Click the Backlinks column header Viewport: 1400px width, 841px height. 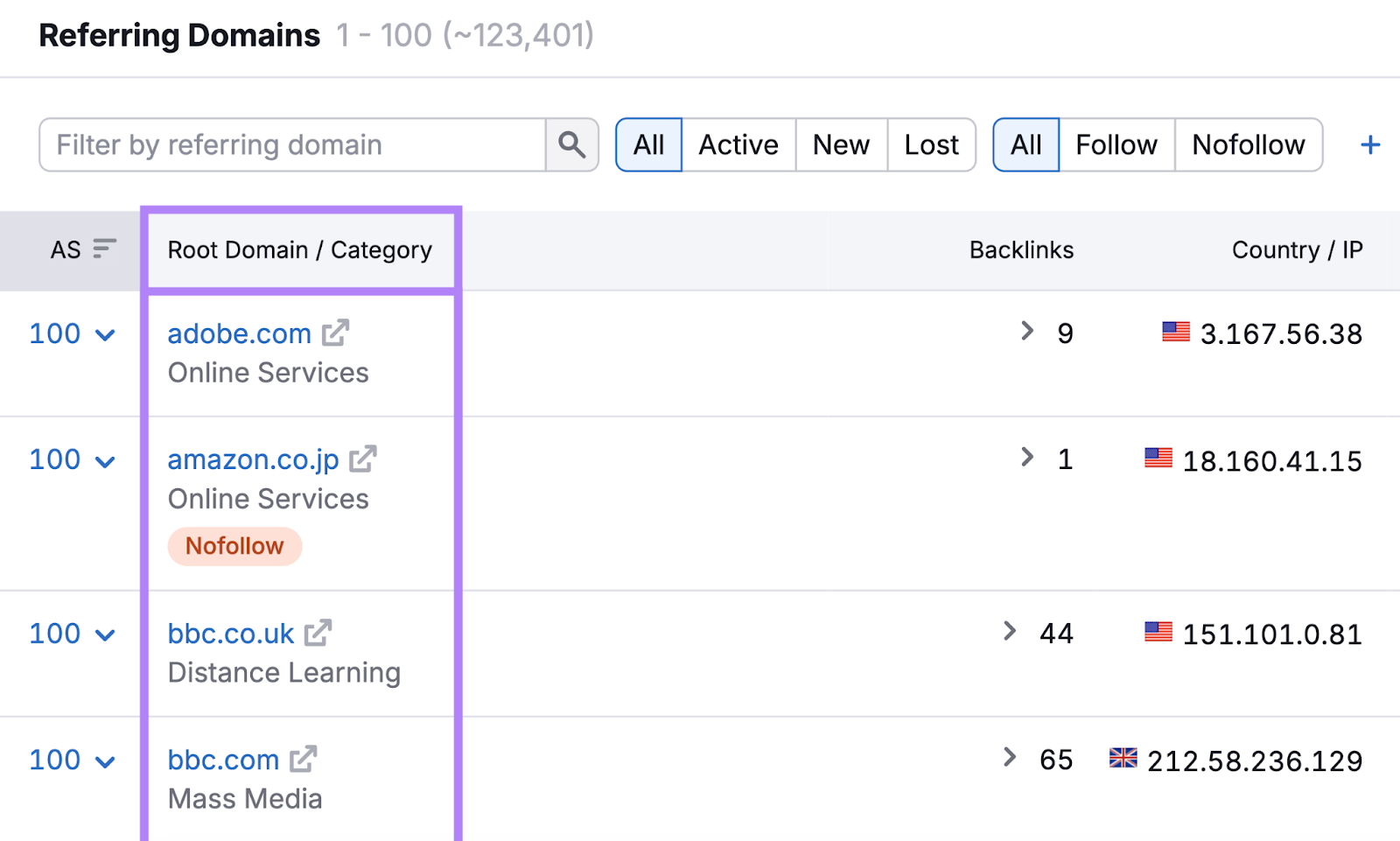tap(1021, 250)
